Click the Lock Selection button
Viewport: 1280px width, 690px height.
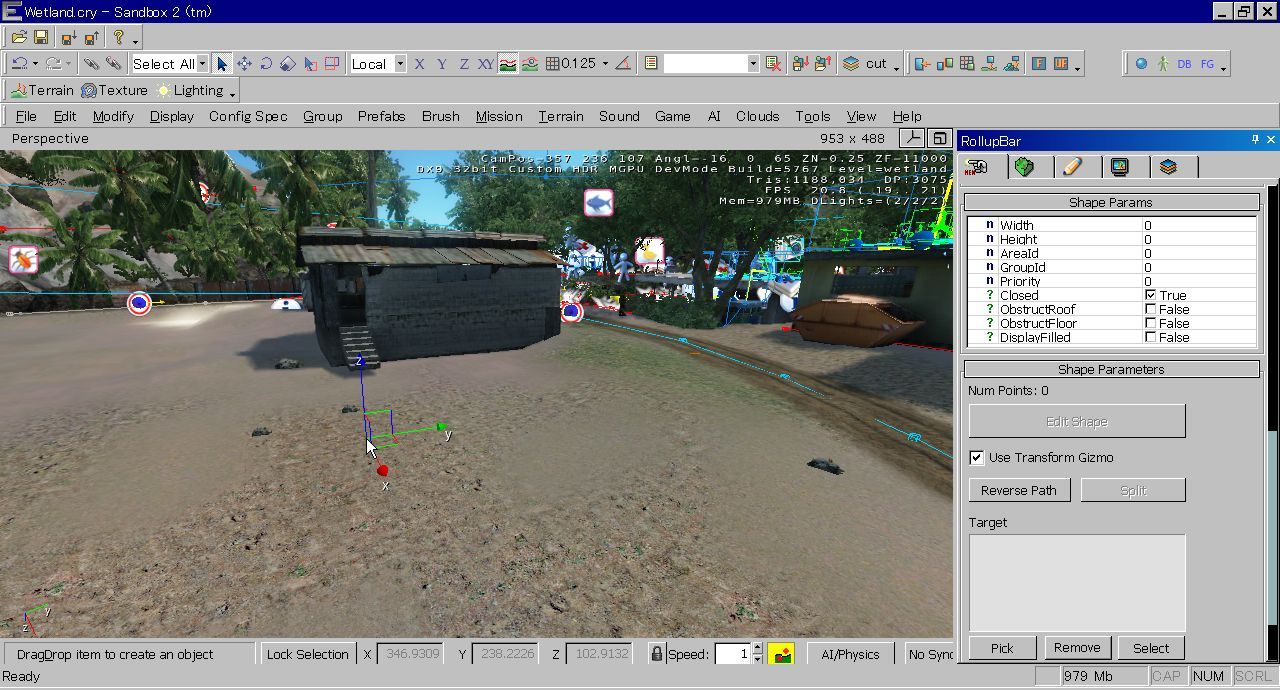pyautogui.click(x=307, y=654)
